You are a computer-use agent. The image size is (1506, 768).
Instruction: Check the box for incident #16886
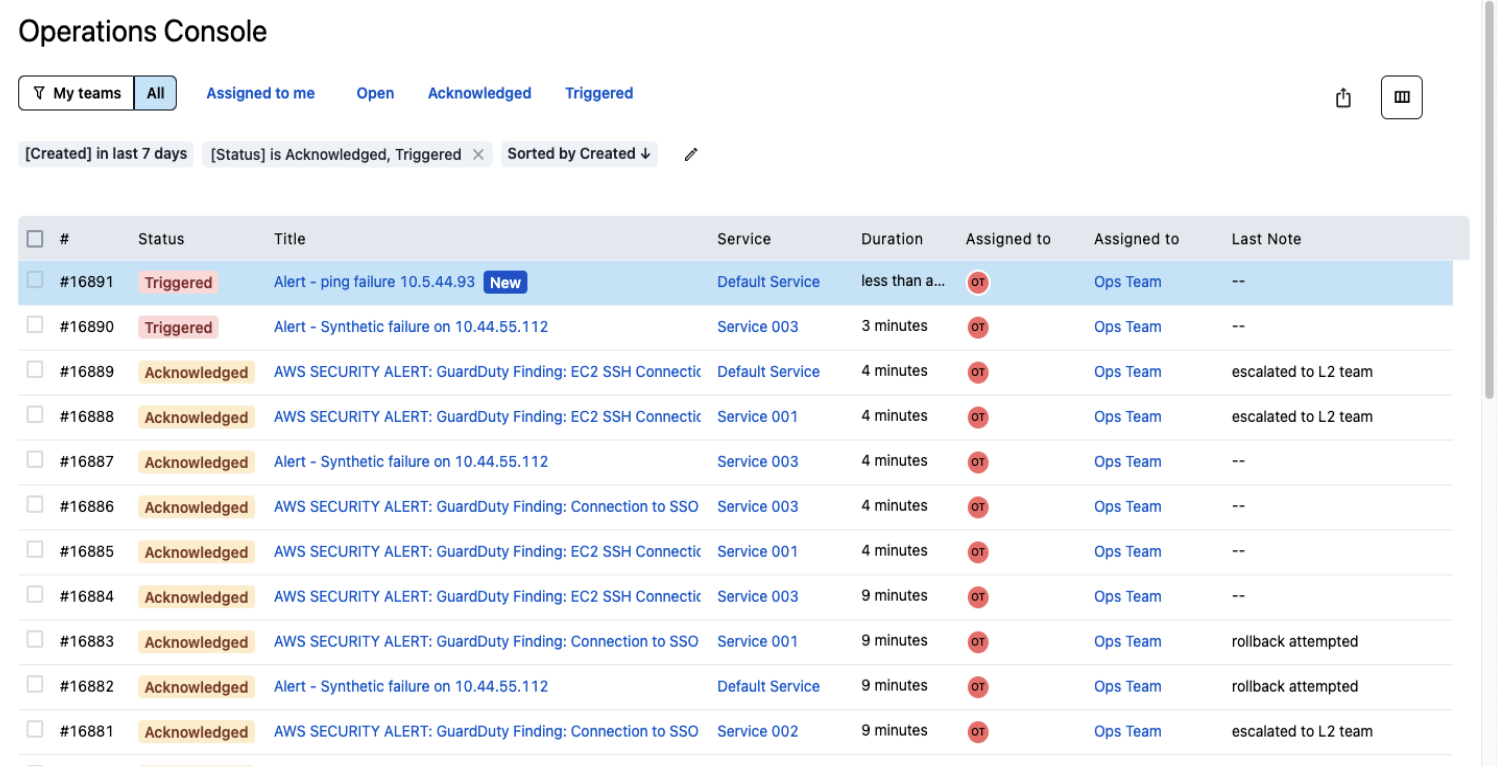[x=35, y=505]
